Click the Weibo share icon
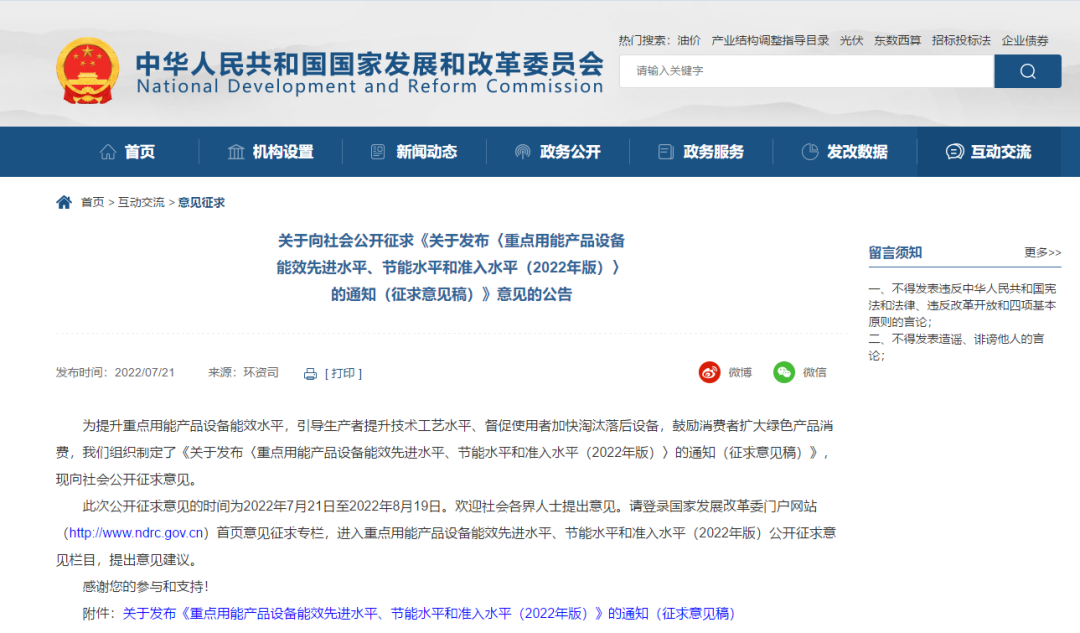The image size is (1080, 633). (x=709, y=372)
